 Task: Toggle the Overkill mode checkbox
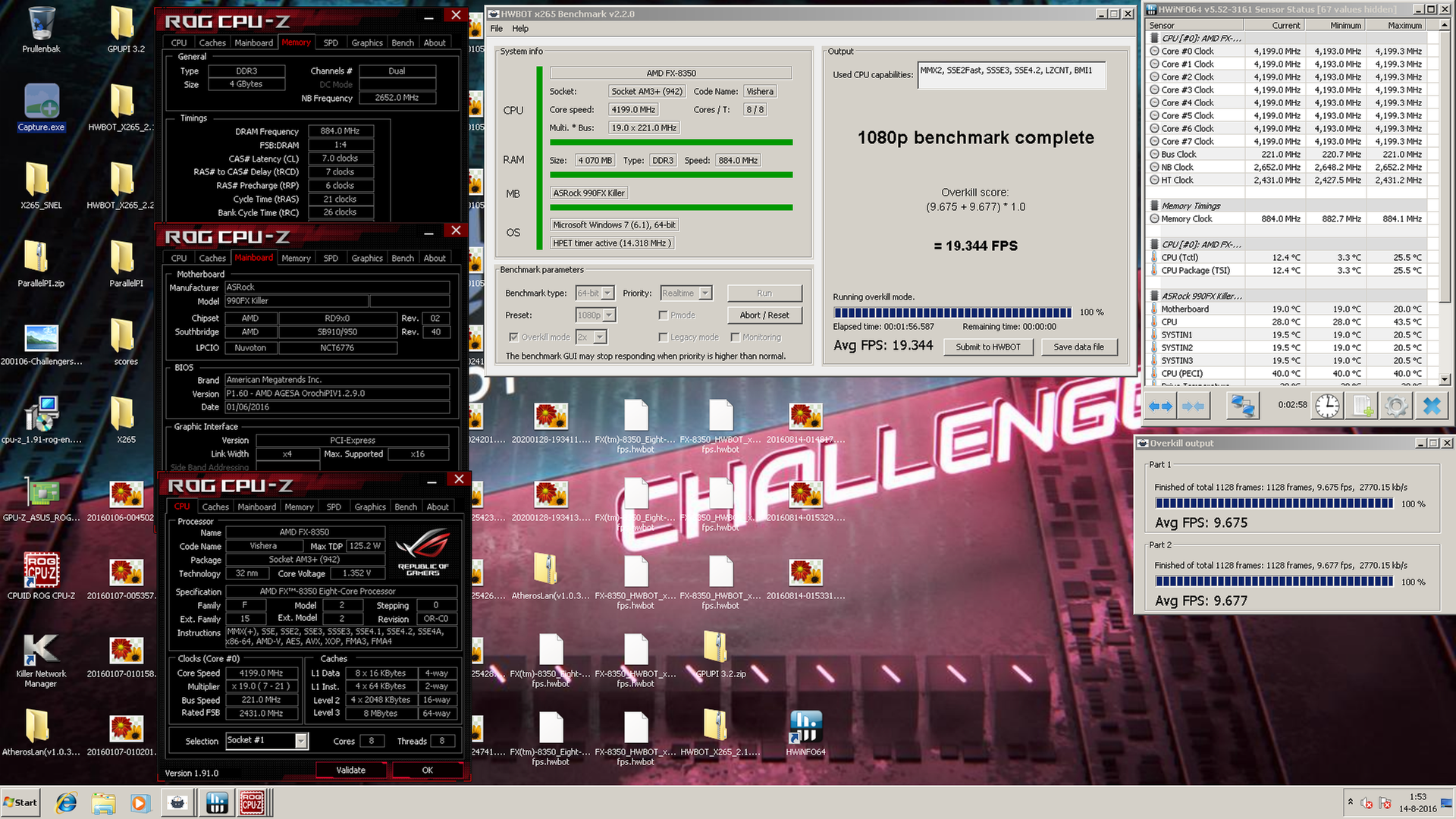click(x=514, y=337)
